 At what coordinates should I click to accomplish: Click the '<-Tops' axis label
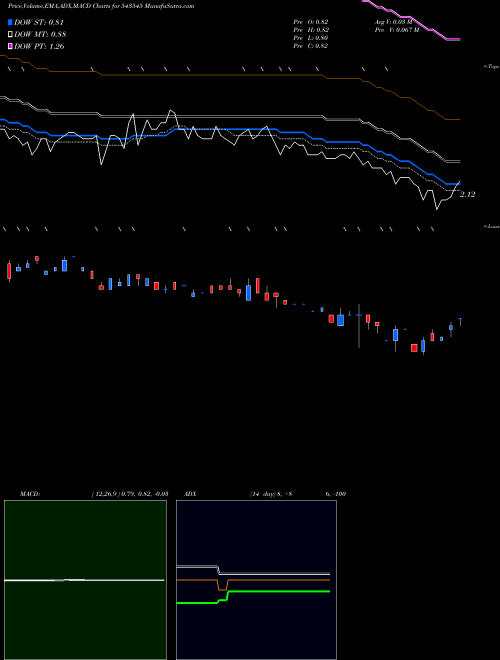pyautogui.click(x=492, y=67)
